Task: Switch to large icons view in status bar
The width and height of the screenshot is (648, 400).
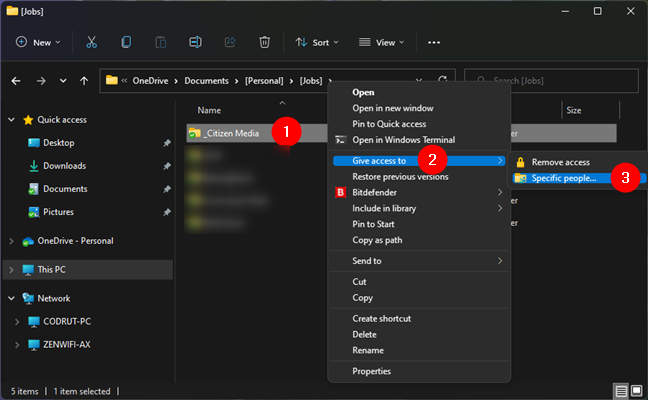Action: coord(636,391)
